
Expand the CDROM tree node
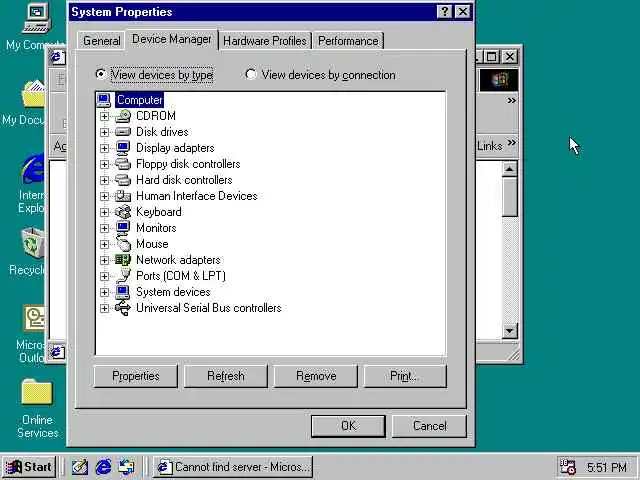(x=104, y=116)
